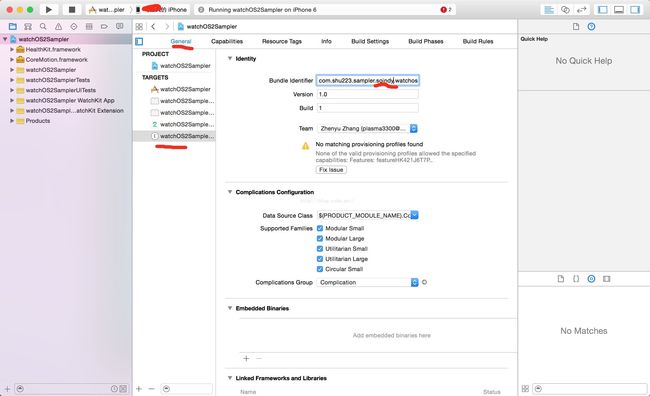The width and height of the screenshot is (650, 396).
Task: Open the Report navigator
Action: pyautogui.click(x=119, y=27)
